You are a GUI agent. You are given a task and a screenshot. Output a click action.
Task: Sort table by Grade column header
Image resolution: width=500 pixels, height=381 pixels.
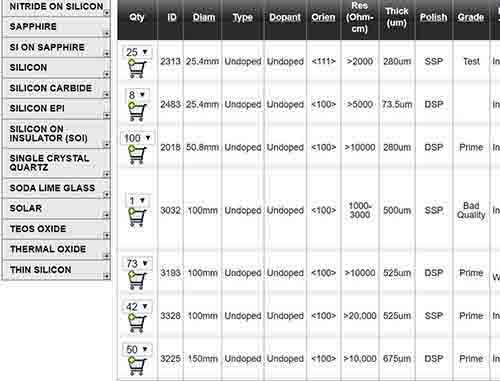pos(471,17)
